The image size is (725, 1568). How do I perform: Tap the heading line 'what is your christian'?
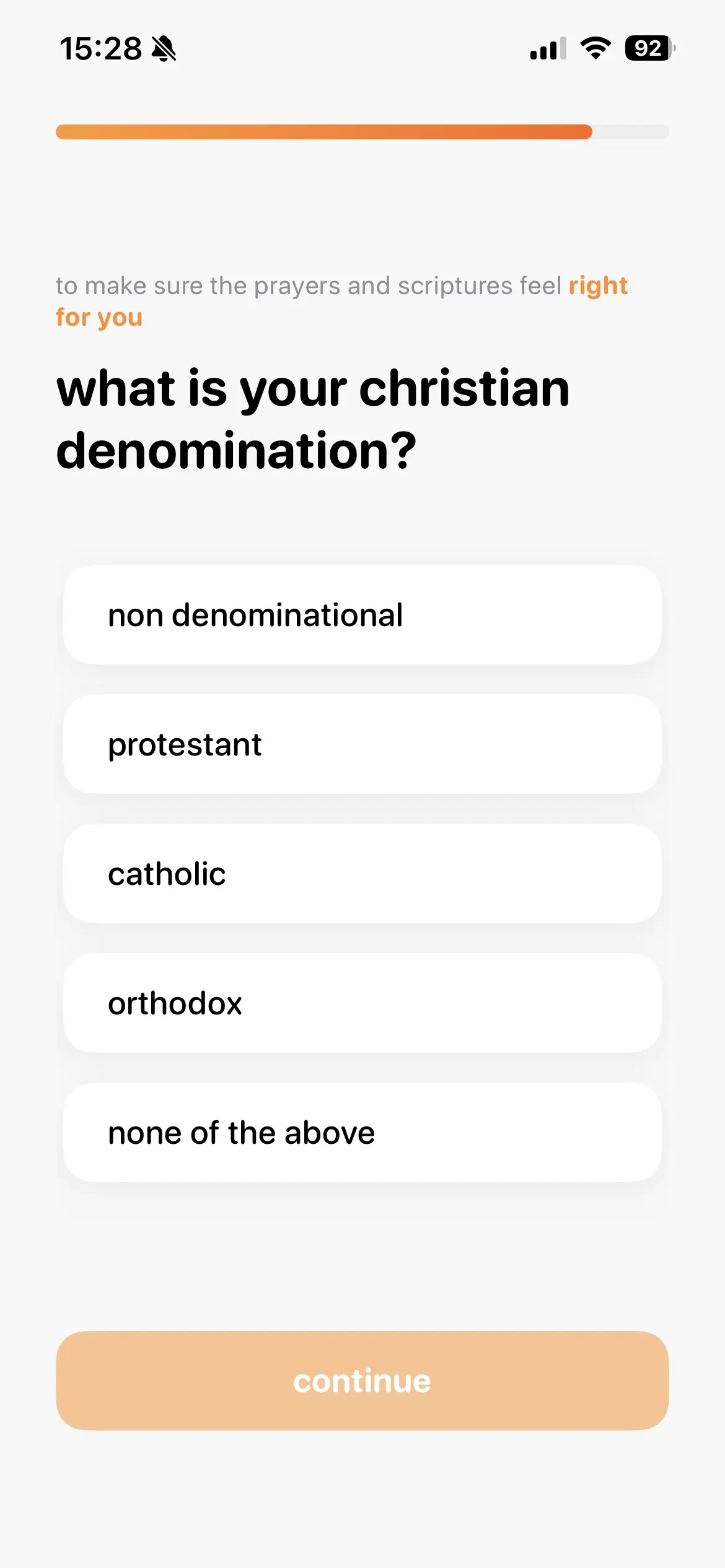313,389
